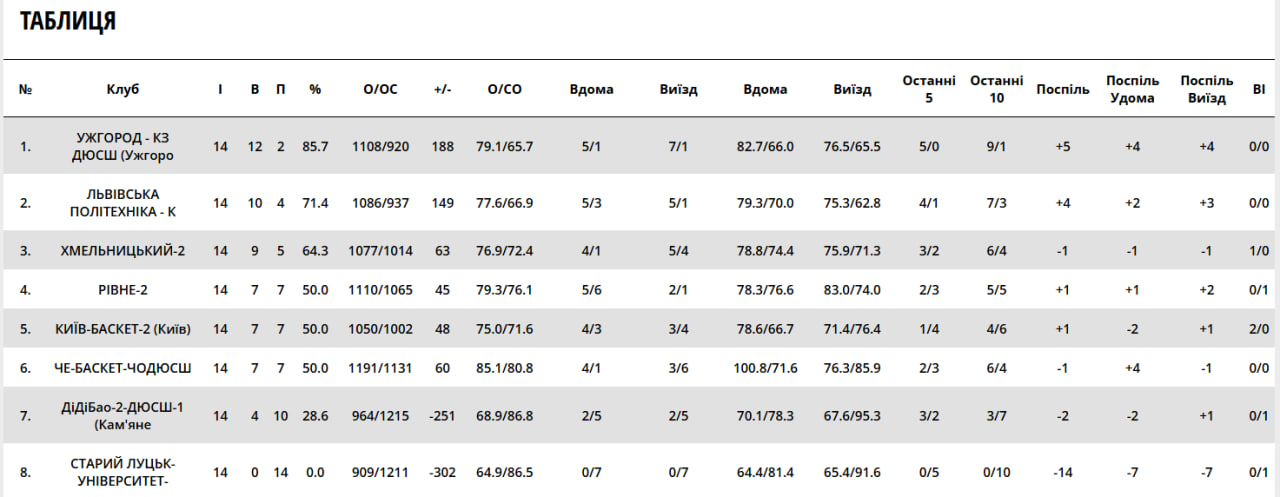Open the ДіДіБао-2-ДЮСШ-1 club entry
This screenshot has height=497, width=1280.
123,416
